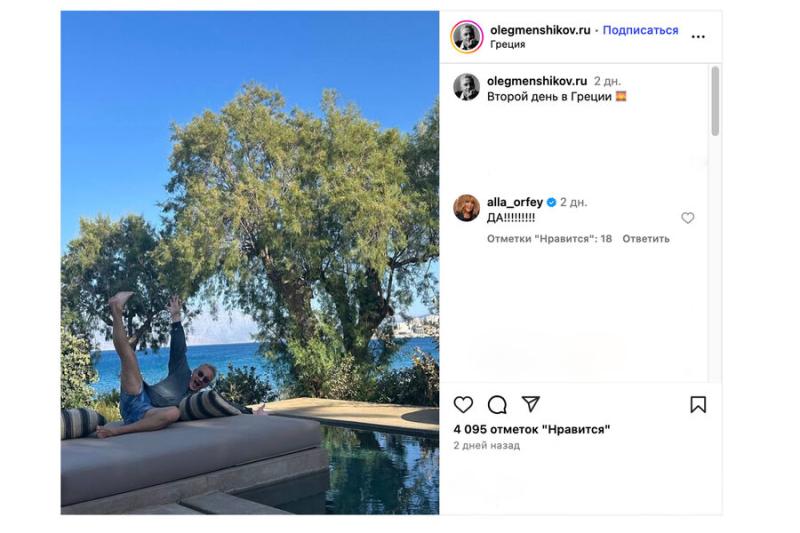Viewport: 800px width, 533px height.
Task: View comment likes "Отметки Нравится: 18"
Action: click(549, 239)
